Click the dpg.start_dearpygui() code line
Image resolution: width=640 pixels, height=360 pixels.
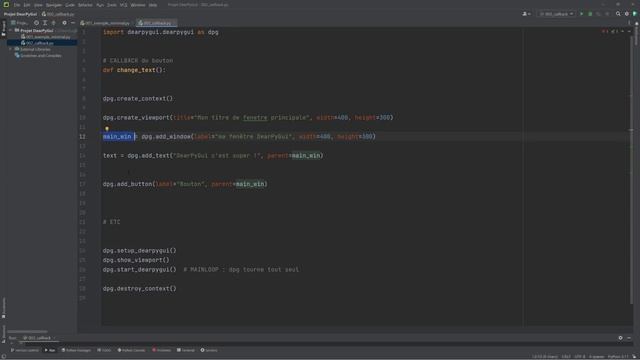point(140,269)
